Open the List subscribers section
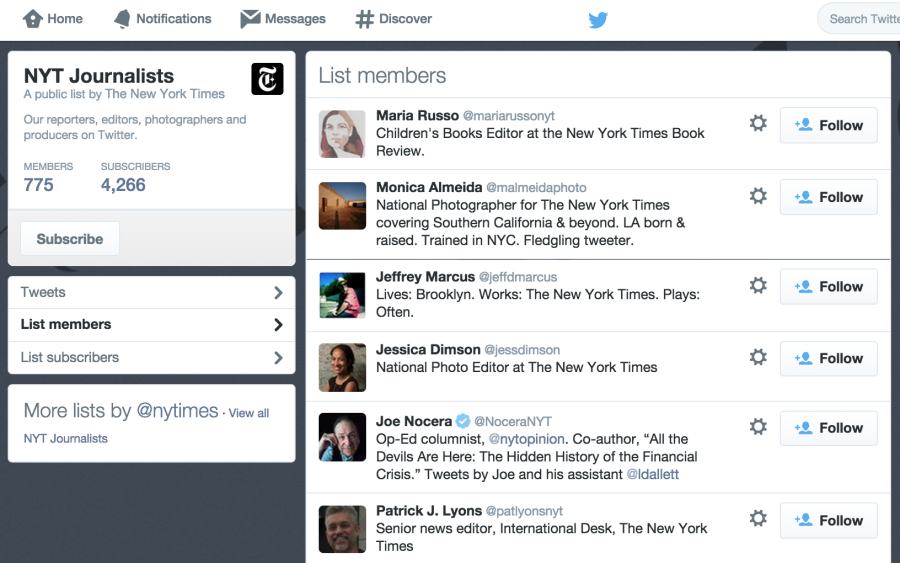 tap(152, 358)
